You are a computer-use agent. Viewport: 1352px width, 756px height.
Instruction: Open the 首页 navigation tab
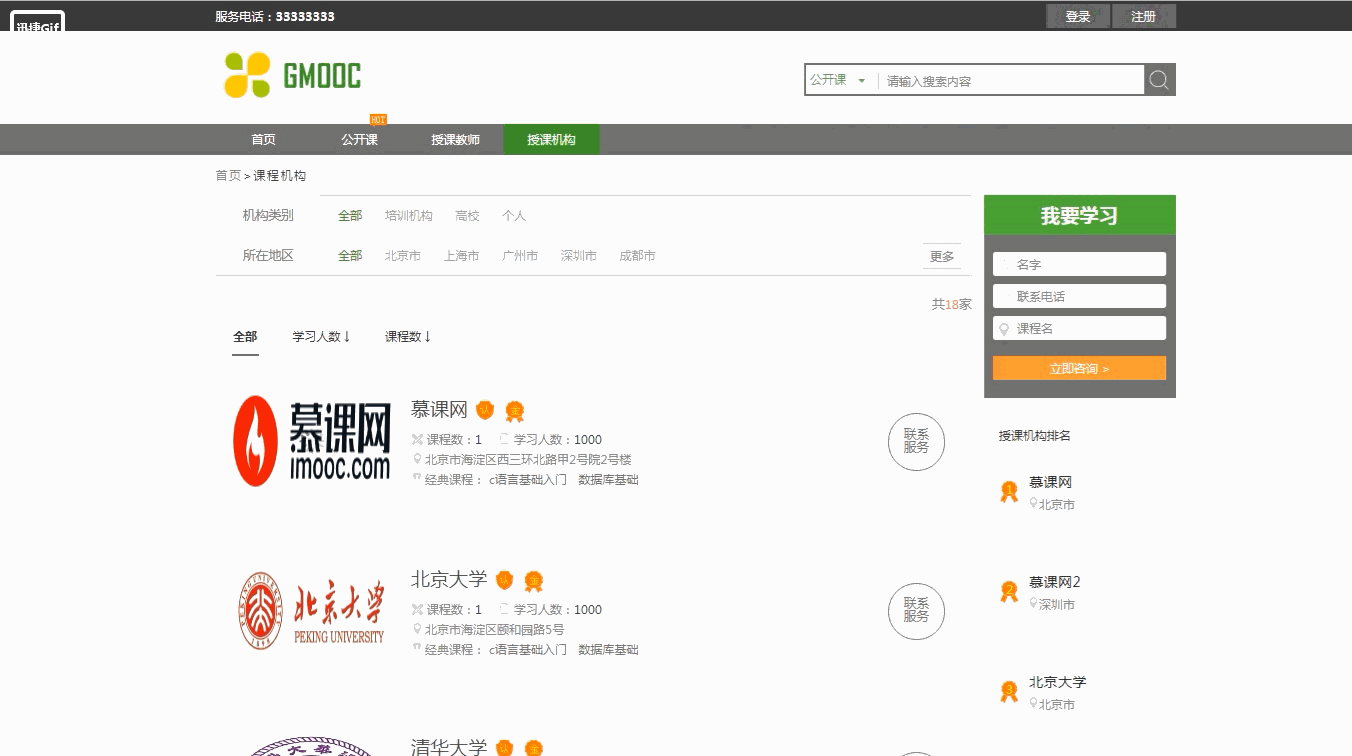(263, 140)
